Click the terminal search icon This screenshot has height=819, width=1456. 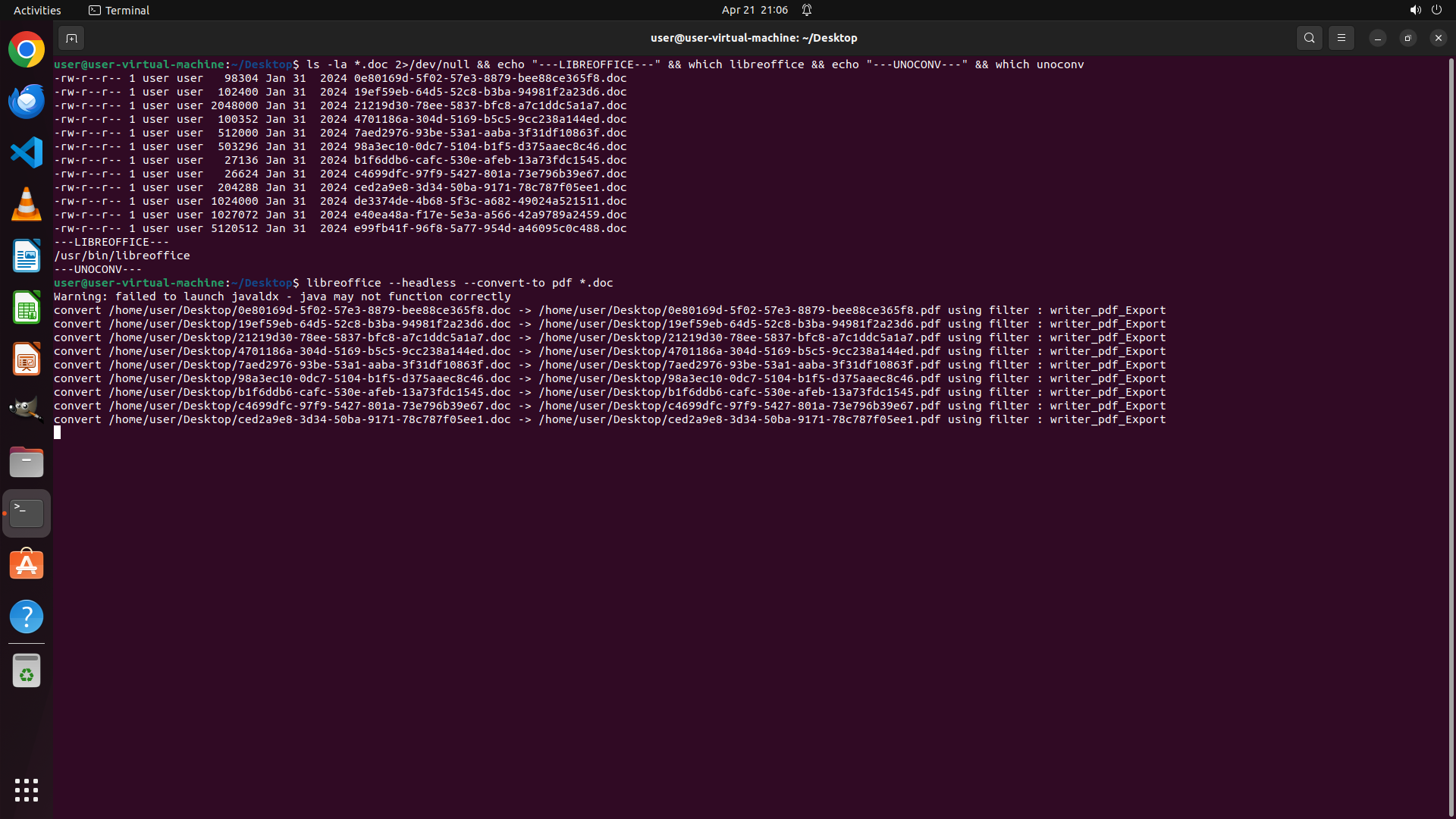pyautogui.click(x=1309, y=38)
